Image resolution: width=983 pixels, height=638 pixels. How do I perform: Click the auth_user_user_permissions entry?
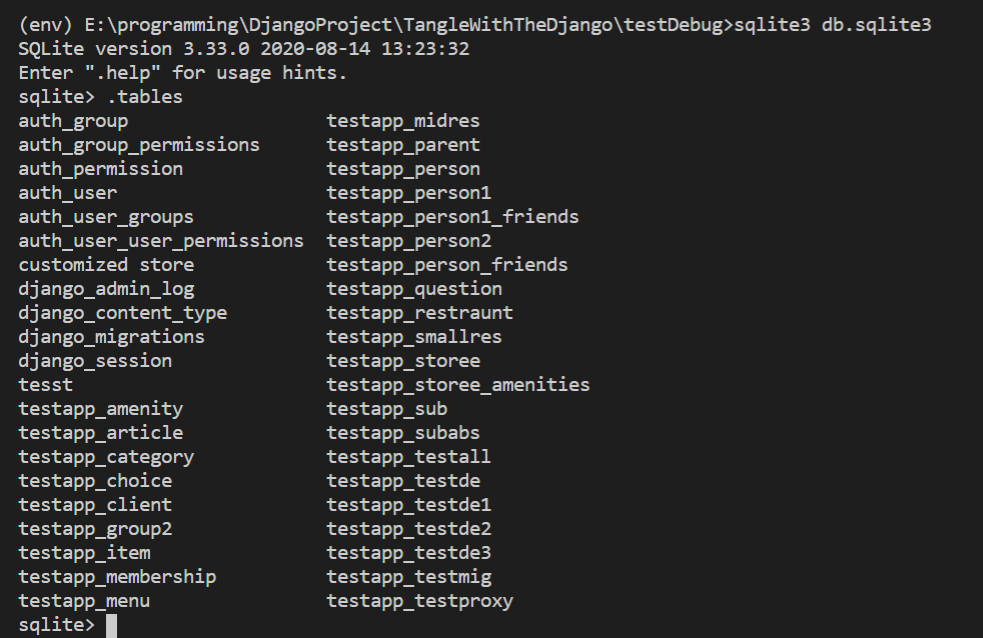161,241
